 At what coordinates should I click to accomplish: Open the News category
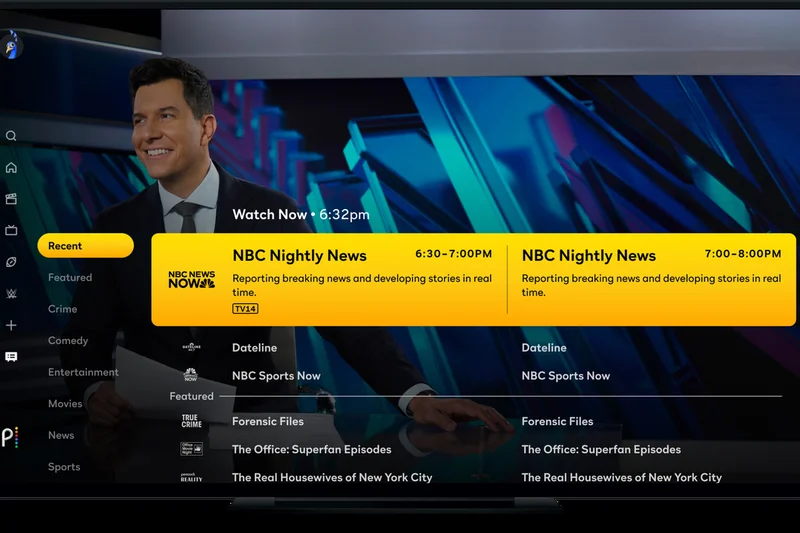(x=61, y=435)
